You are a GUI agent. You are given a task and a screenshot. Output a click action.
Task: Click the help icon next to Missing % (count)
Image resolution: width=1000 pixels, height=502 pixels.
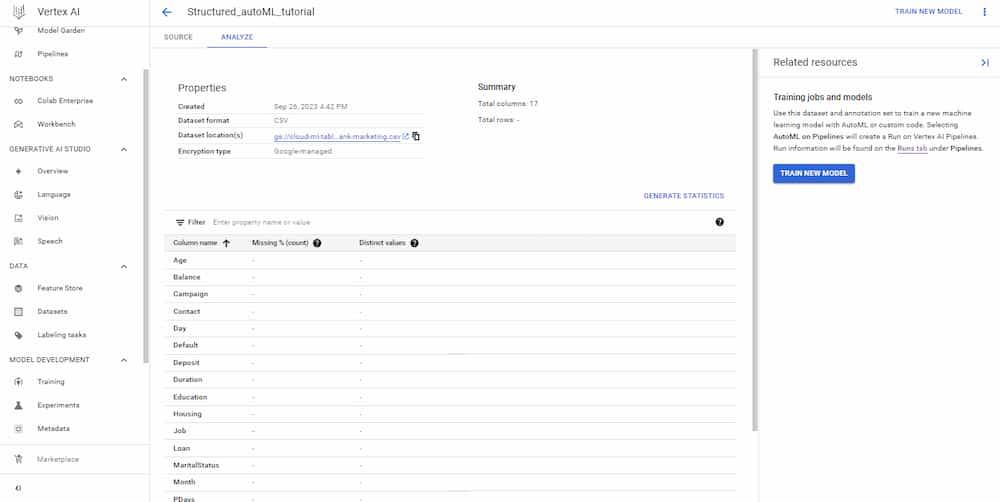[x=317, y=243]
